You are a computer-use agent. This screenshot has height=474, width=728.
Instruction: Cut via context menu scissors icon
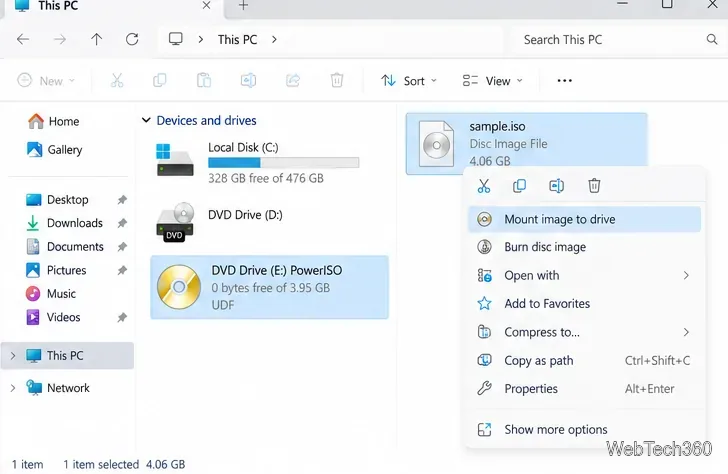484,186
